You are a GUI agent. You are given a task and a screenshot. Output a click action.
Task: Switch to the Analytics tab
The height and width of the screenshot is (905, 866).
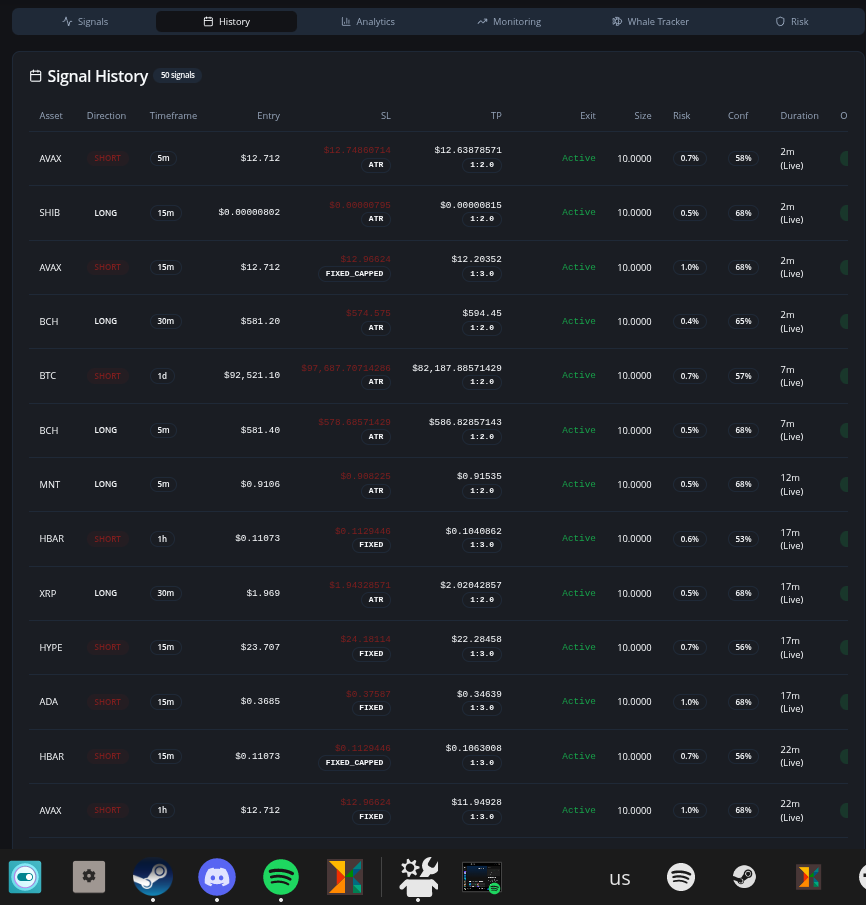[368, 21]
